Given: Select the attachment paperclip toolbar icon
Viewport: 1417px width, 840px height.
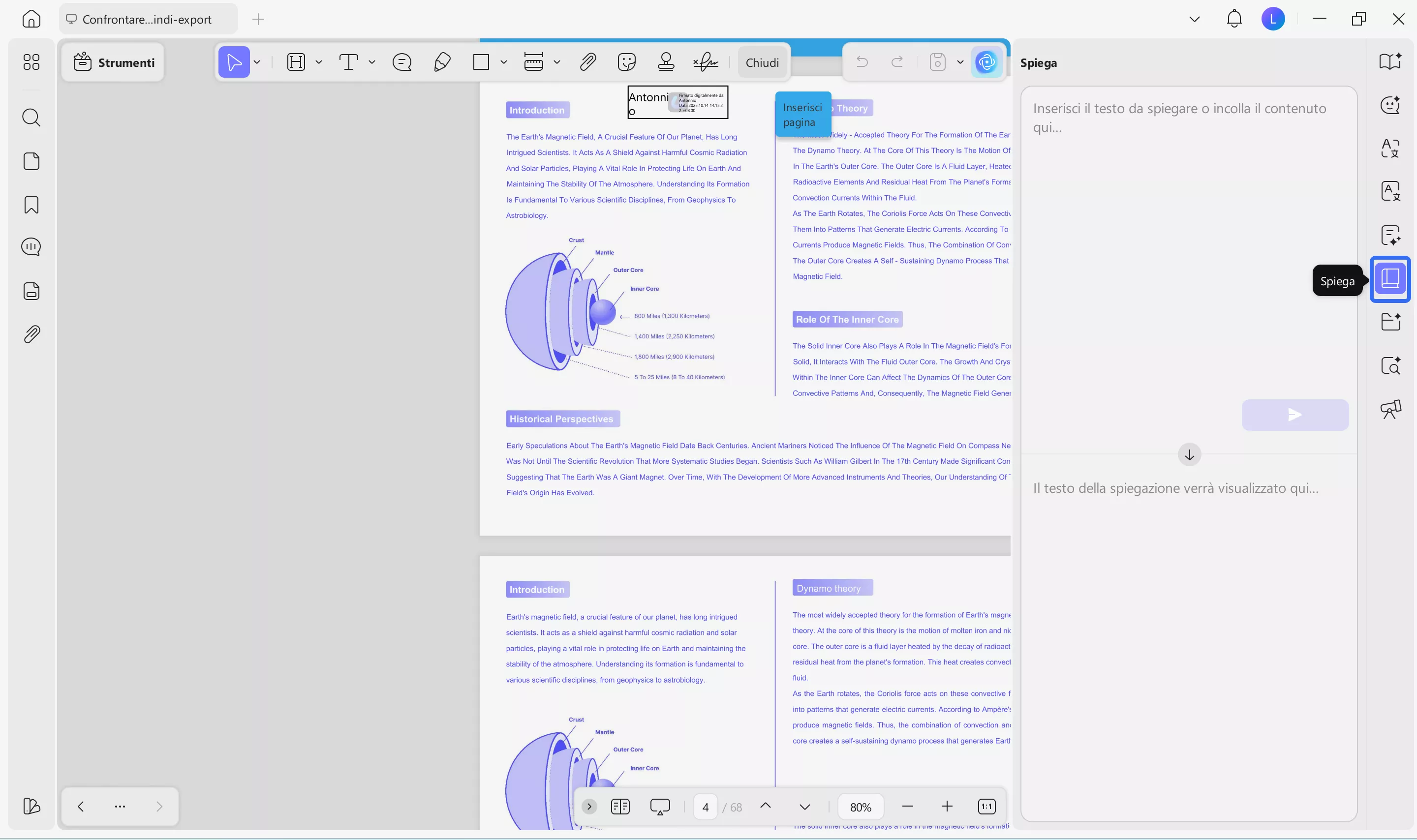Looking at the screenshot, I should (587, 61).
